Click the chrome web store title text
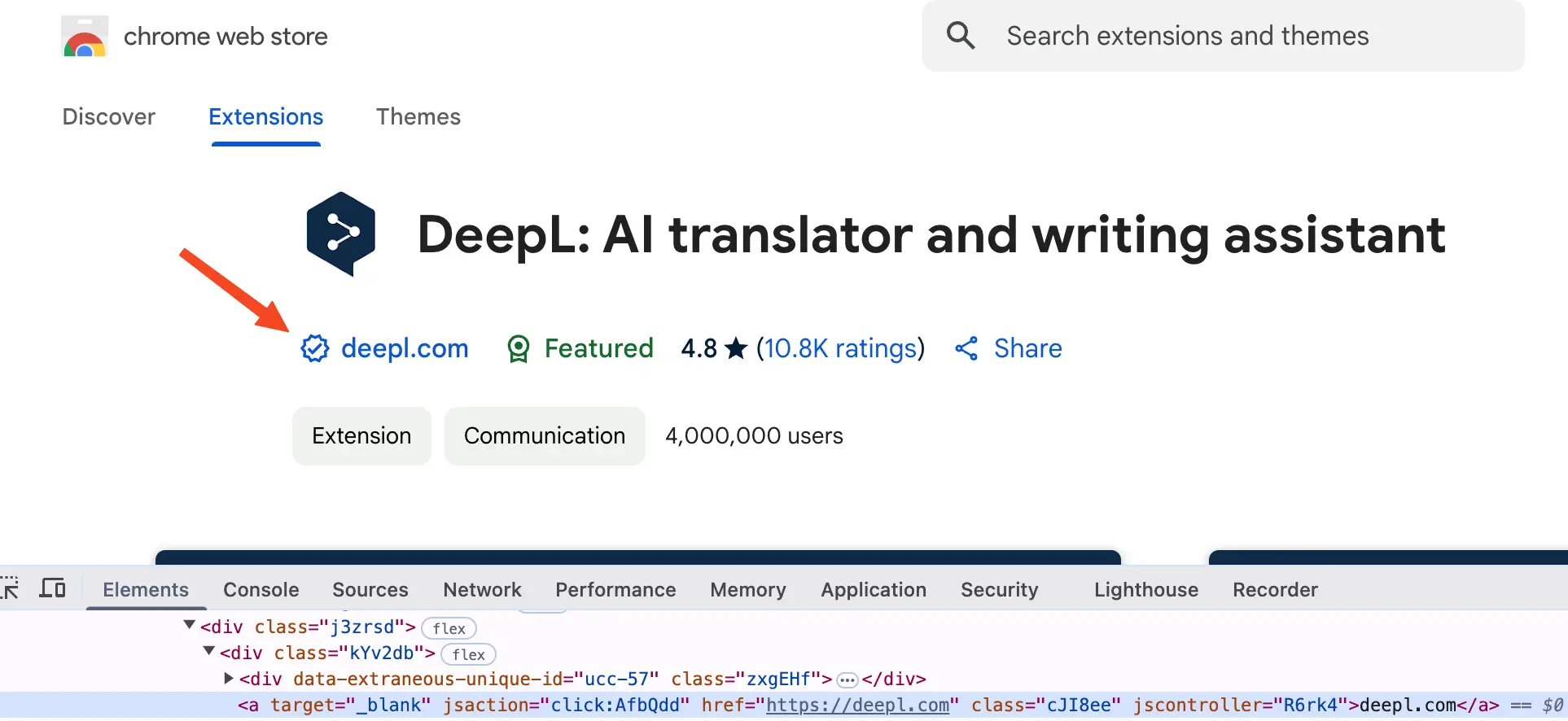This screenshot has height=721, width=1568. pyautogui.click(x=226, y=37)
